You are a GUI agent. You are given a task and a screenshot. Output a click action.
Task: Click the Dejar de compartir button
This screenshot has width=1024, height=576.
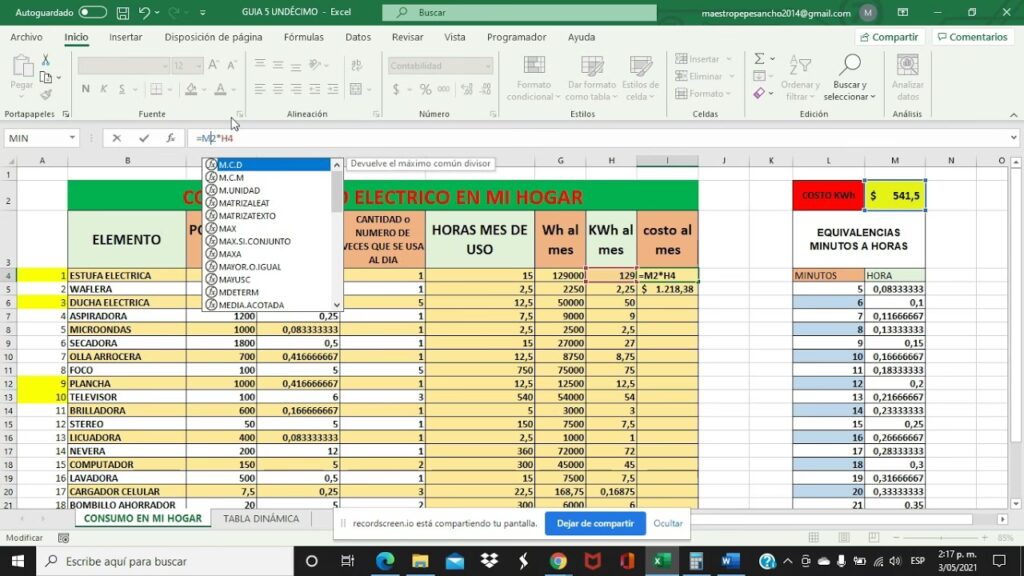pos(594,523)
